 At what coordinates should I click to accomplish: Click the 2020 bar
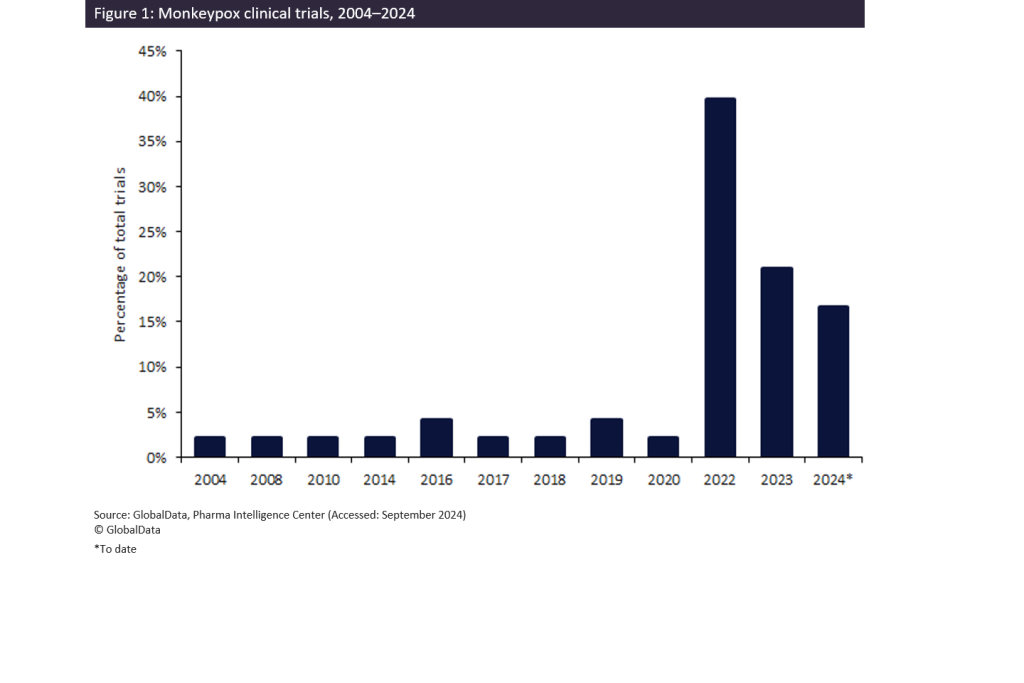coord(663,447)
